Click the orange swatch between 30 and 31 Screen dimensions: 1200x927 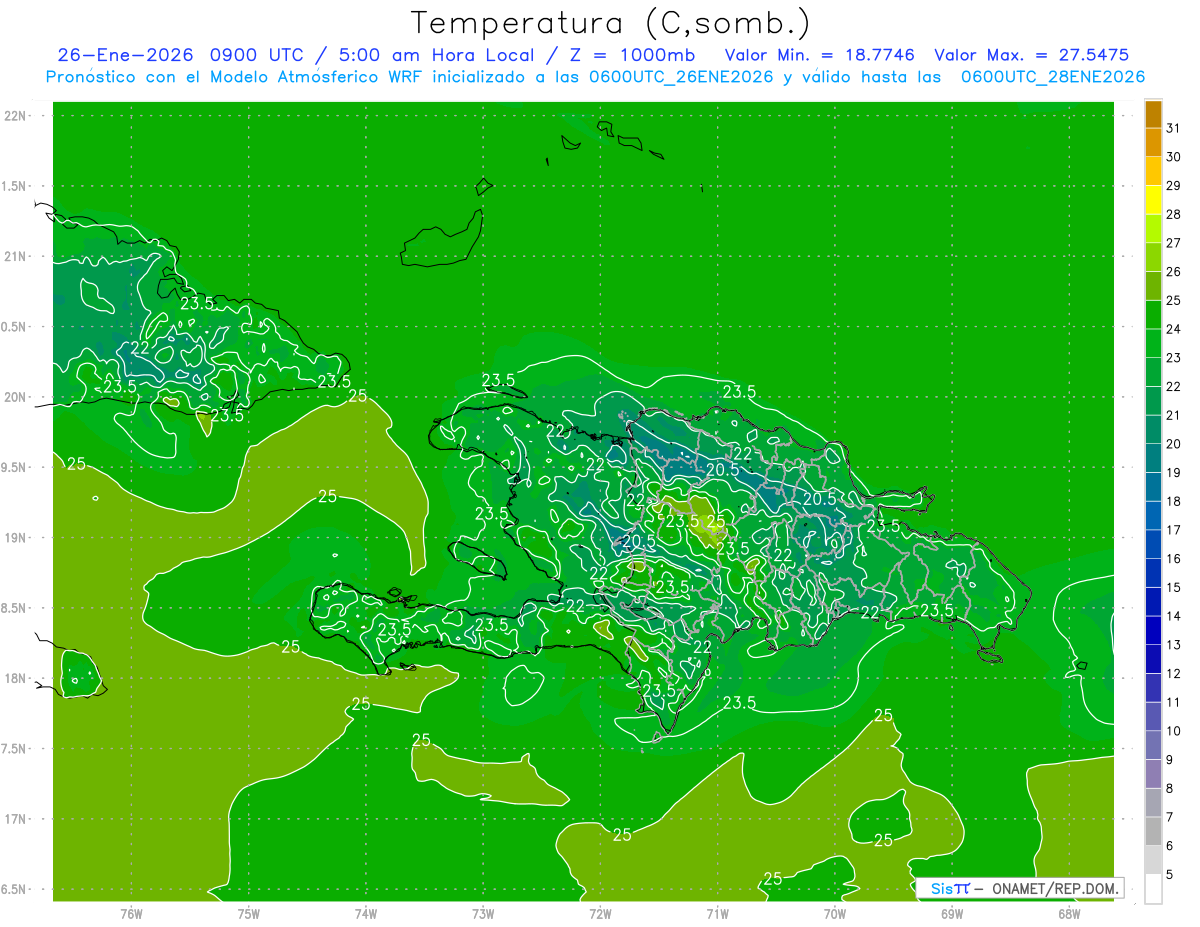coord(1153,142)
